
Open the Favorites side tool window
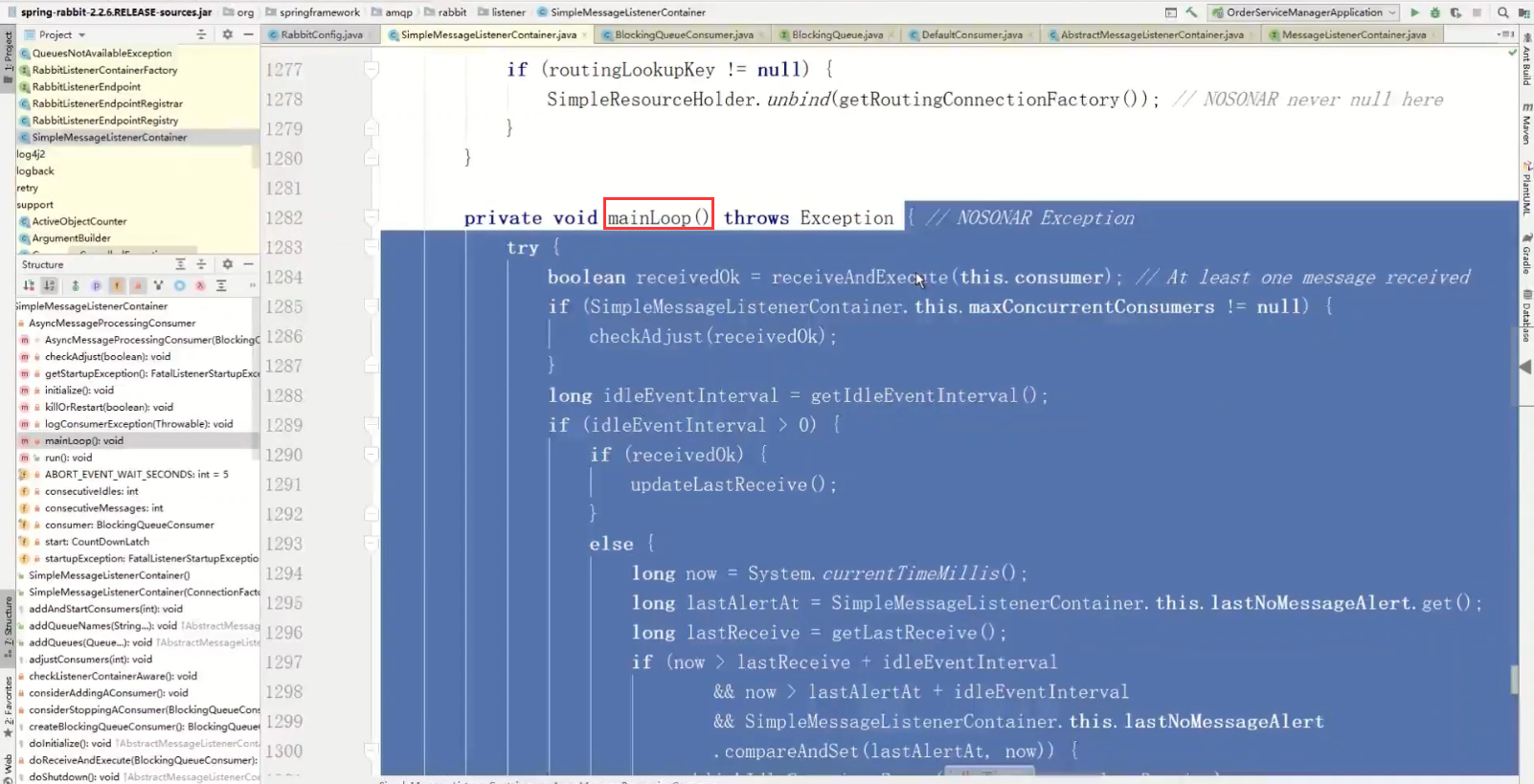coord(8,706)
